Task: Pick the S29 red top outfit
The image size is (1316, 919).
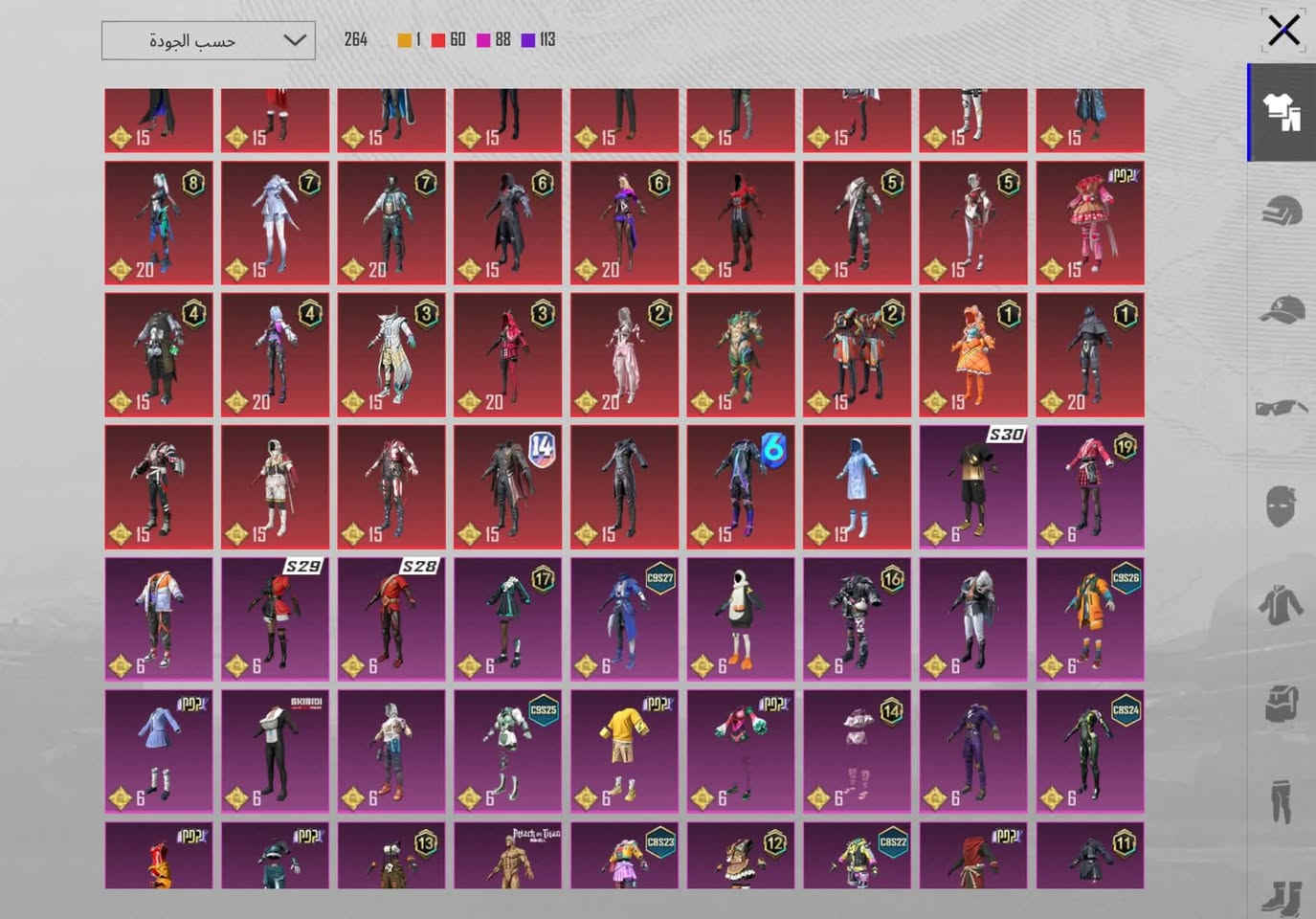Action: point(275,619)
